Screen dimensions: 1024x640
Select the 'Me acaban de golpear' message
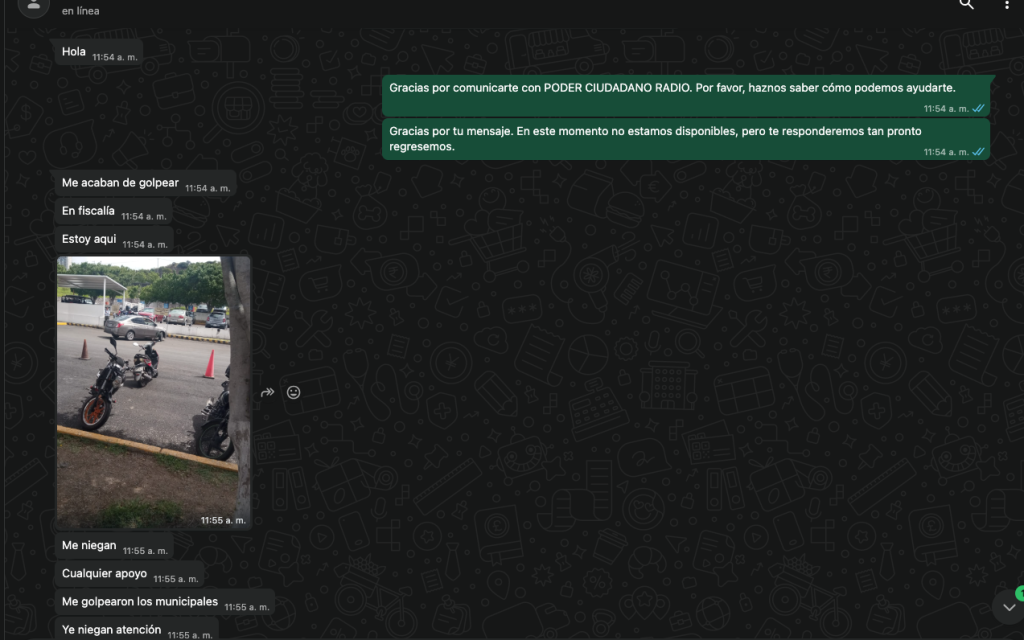120,183
